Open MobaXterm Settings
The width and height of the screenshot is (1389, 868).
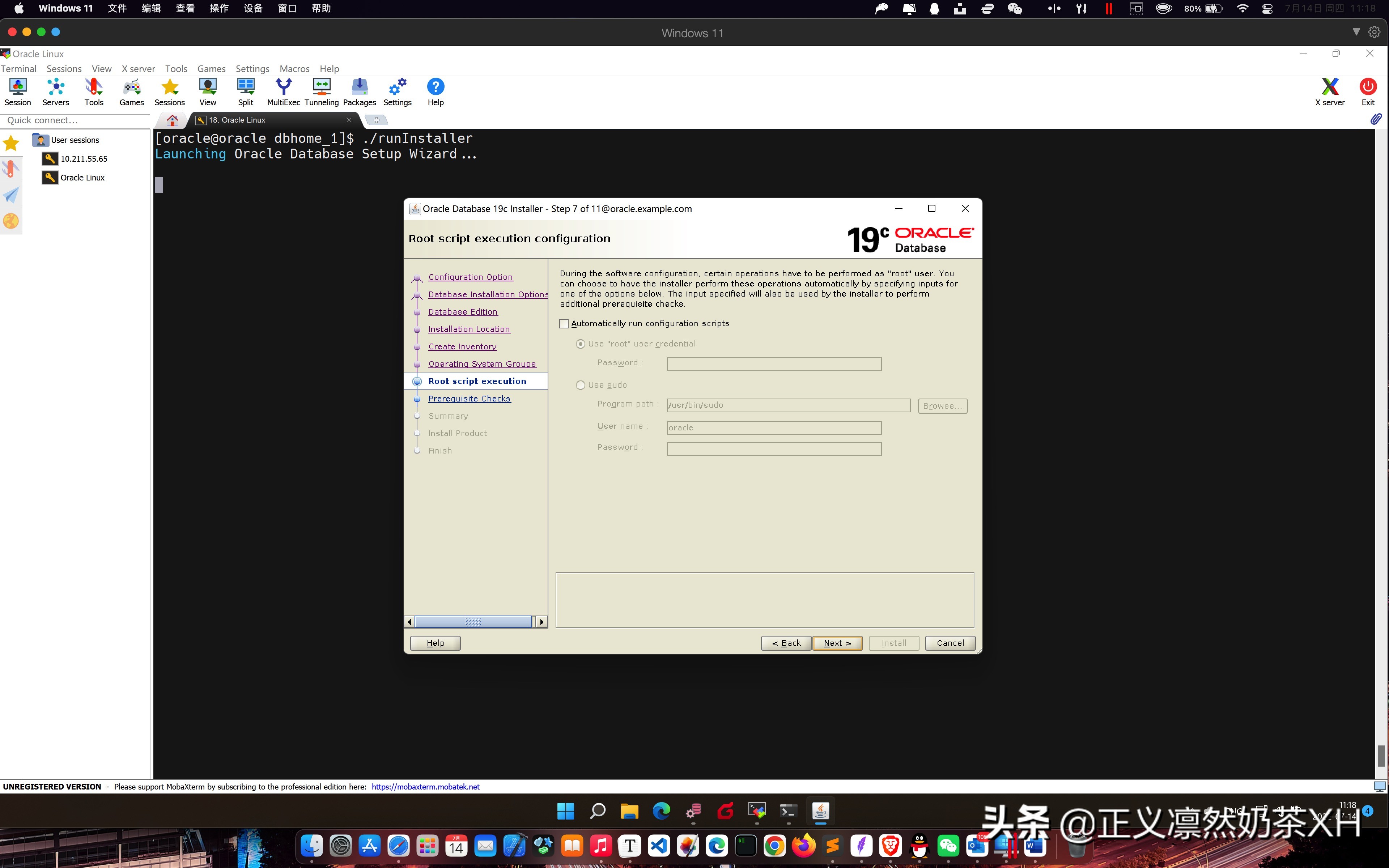(397, 92)
